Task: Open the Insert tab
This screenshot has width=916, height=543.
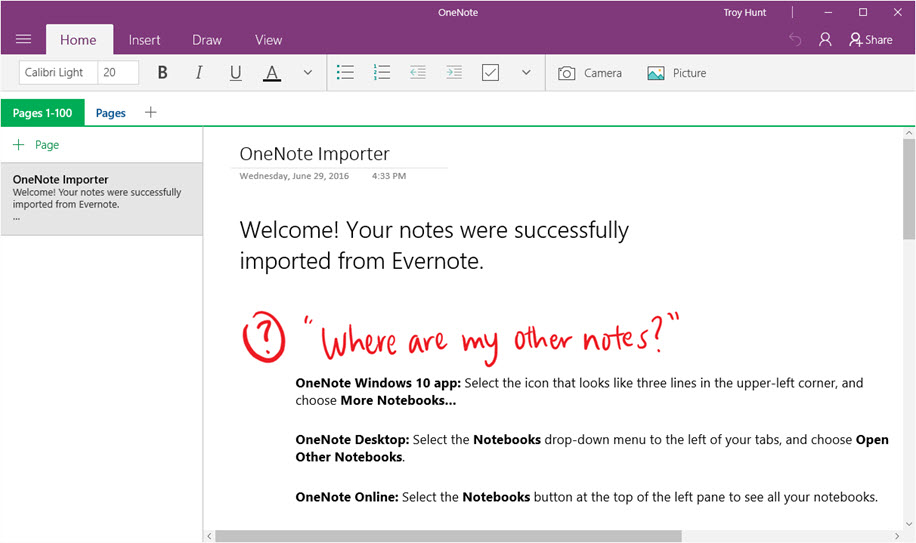Action: tap(144, 40)
